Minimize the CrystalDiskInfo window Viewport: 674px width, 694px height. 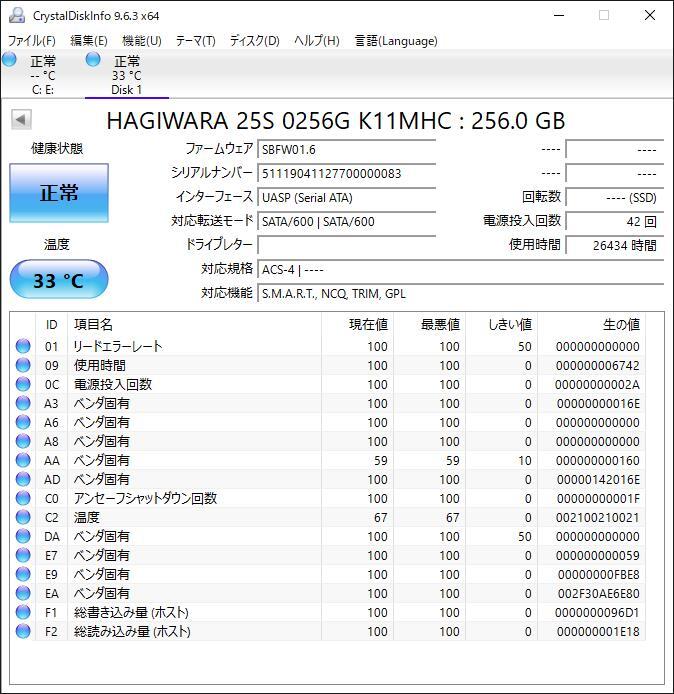[x=559, y=15]
